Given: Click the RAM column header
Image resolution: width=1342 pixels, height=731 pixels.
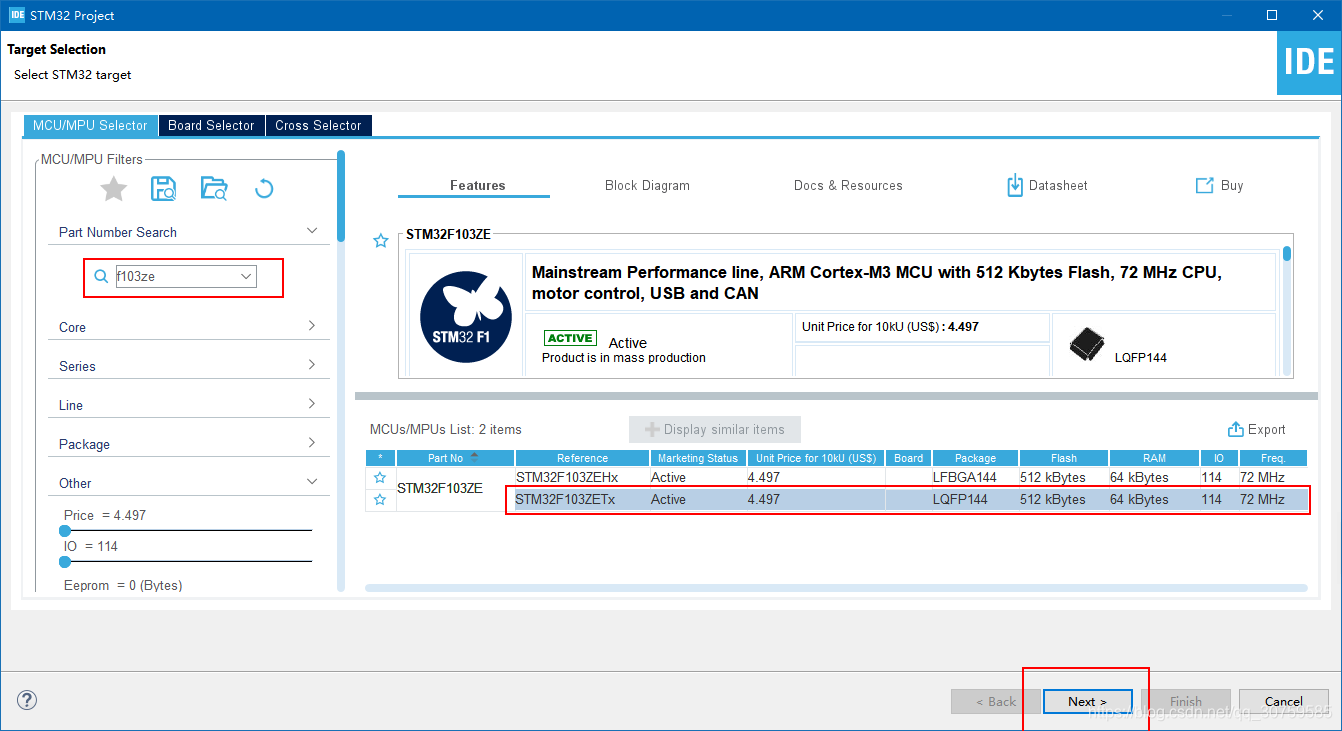Looking at the screenshot, I should [1154, 458].
